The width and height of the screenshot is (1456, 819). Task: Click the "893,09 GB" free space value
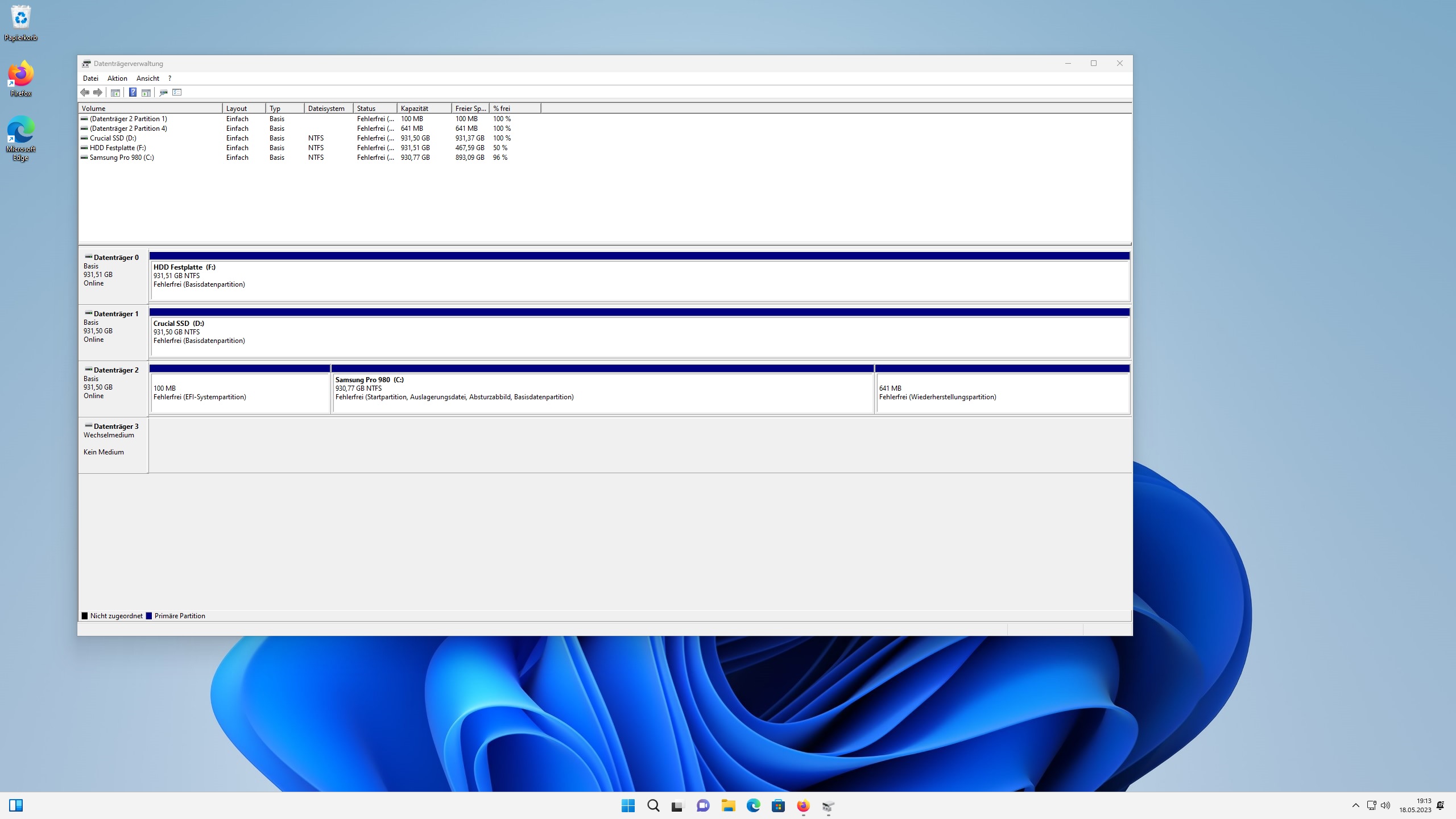(x=470, y=158)
